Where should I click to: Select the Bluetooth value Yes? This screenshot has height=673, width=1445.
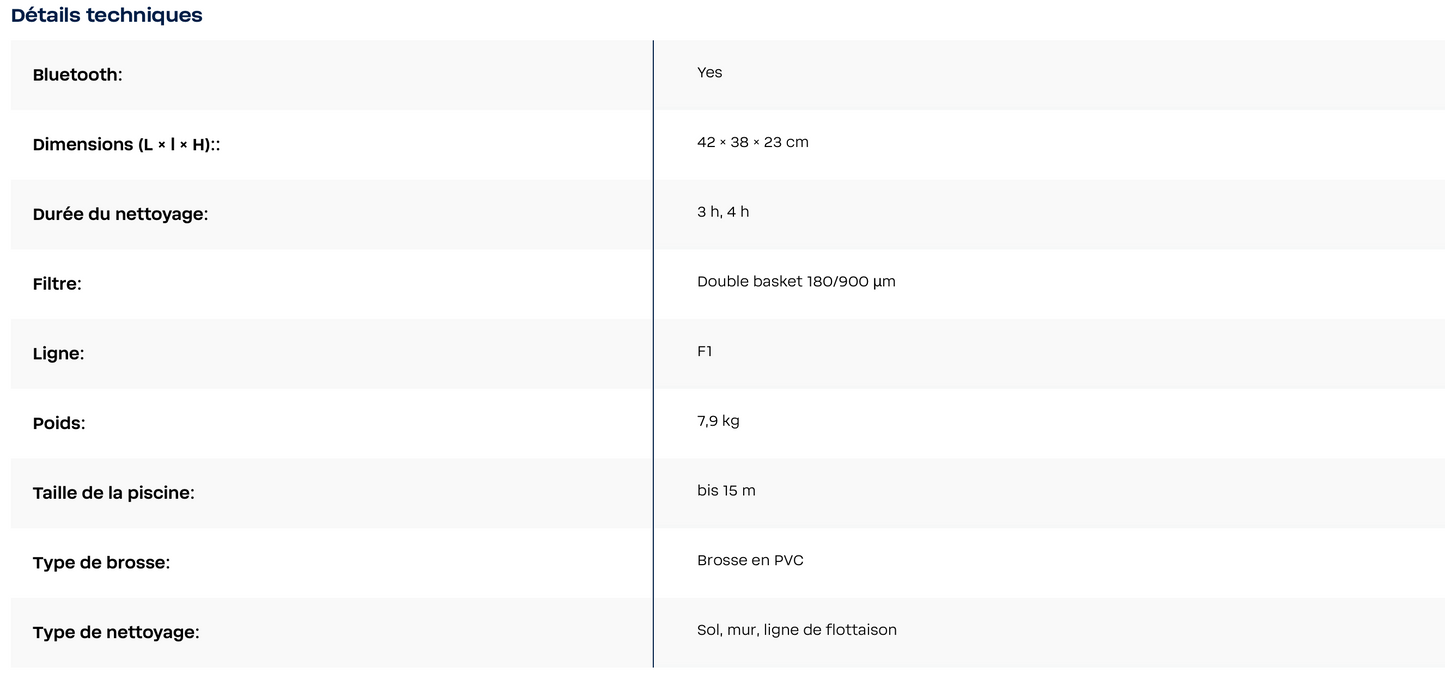(709, 72)
